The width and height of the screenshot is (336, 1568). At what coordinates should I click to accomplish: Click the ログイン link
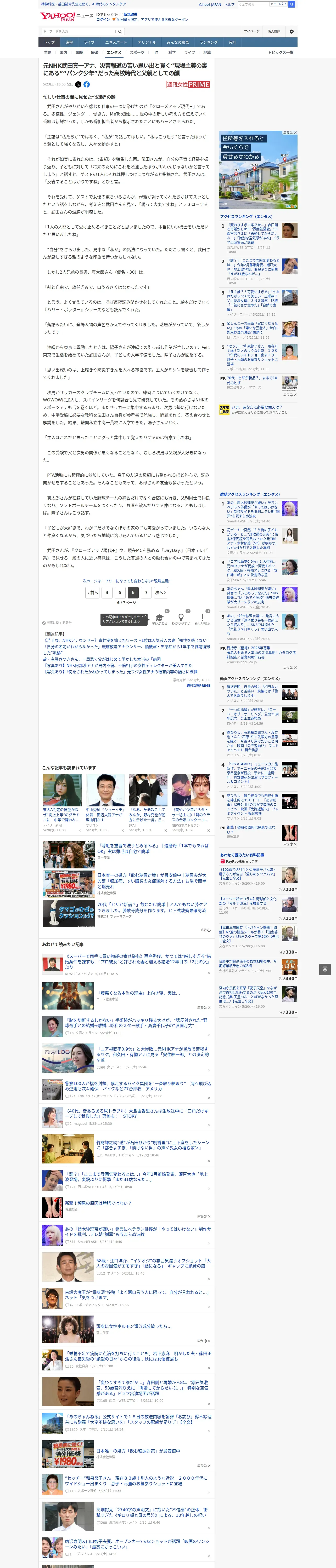pos(103,20)
